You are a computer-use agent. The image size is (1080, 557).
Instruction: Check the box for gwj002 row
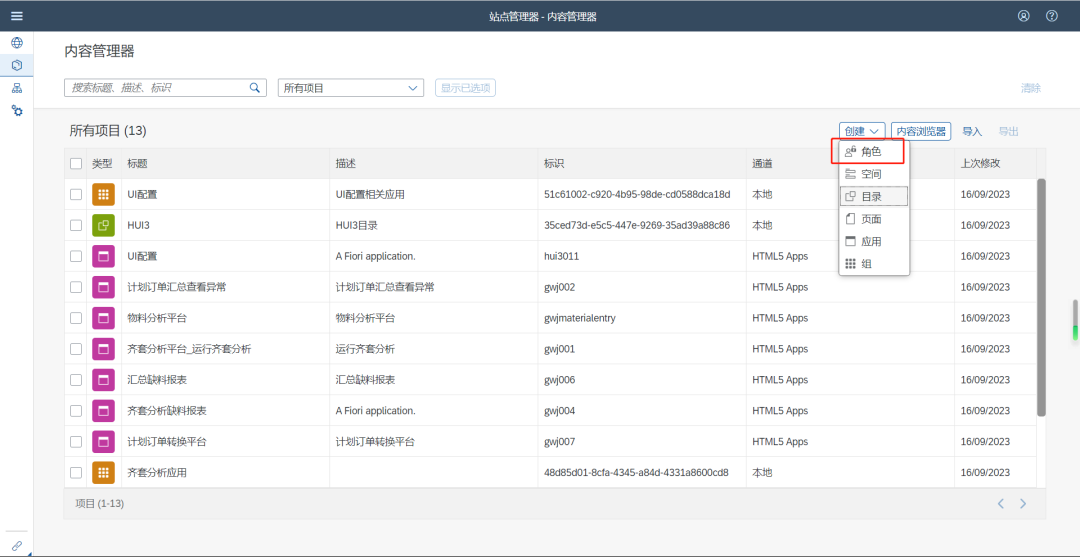click(x=76, y=287)
